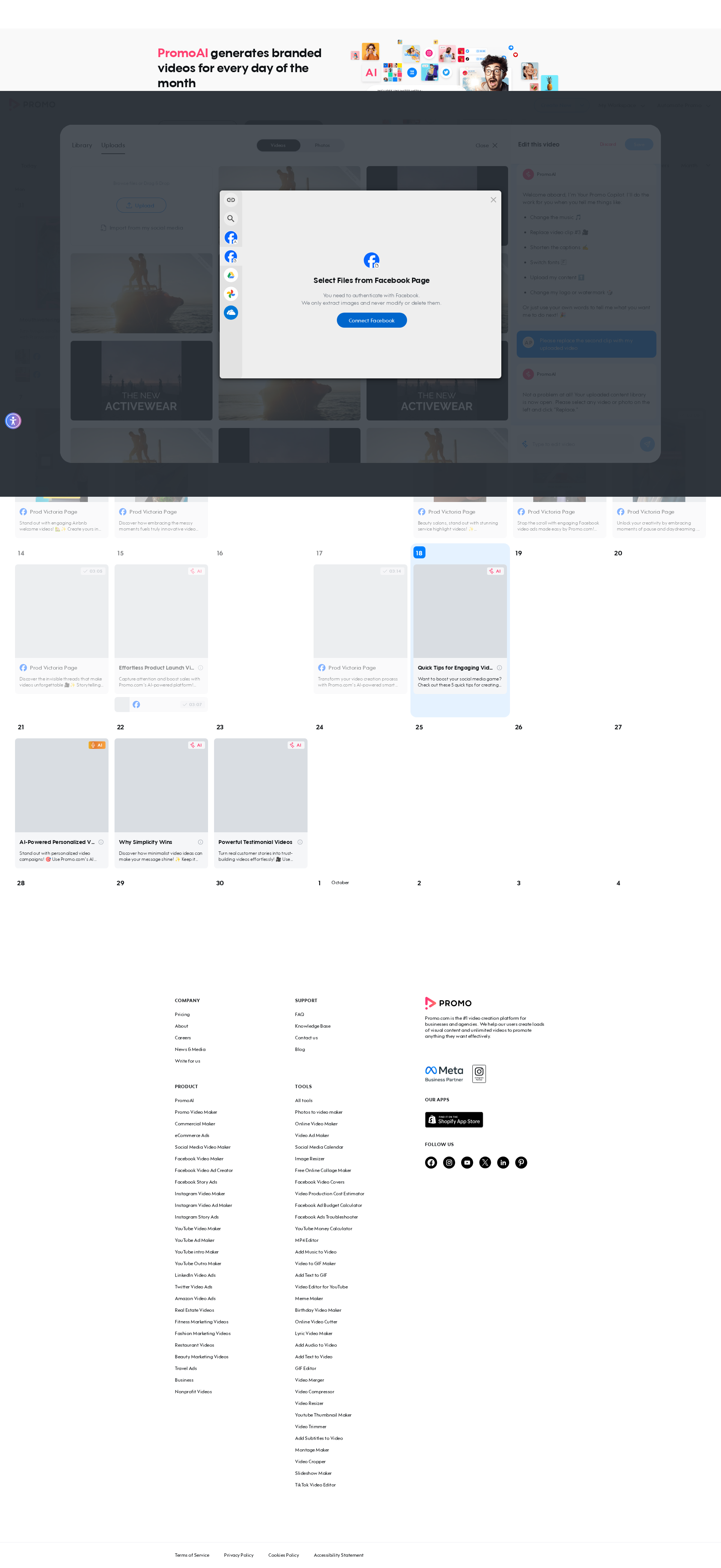Open info icon for Why Simplicity Wins

[200, 842]
